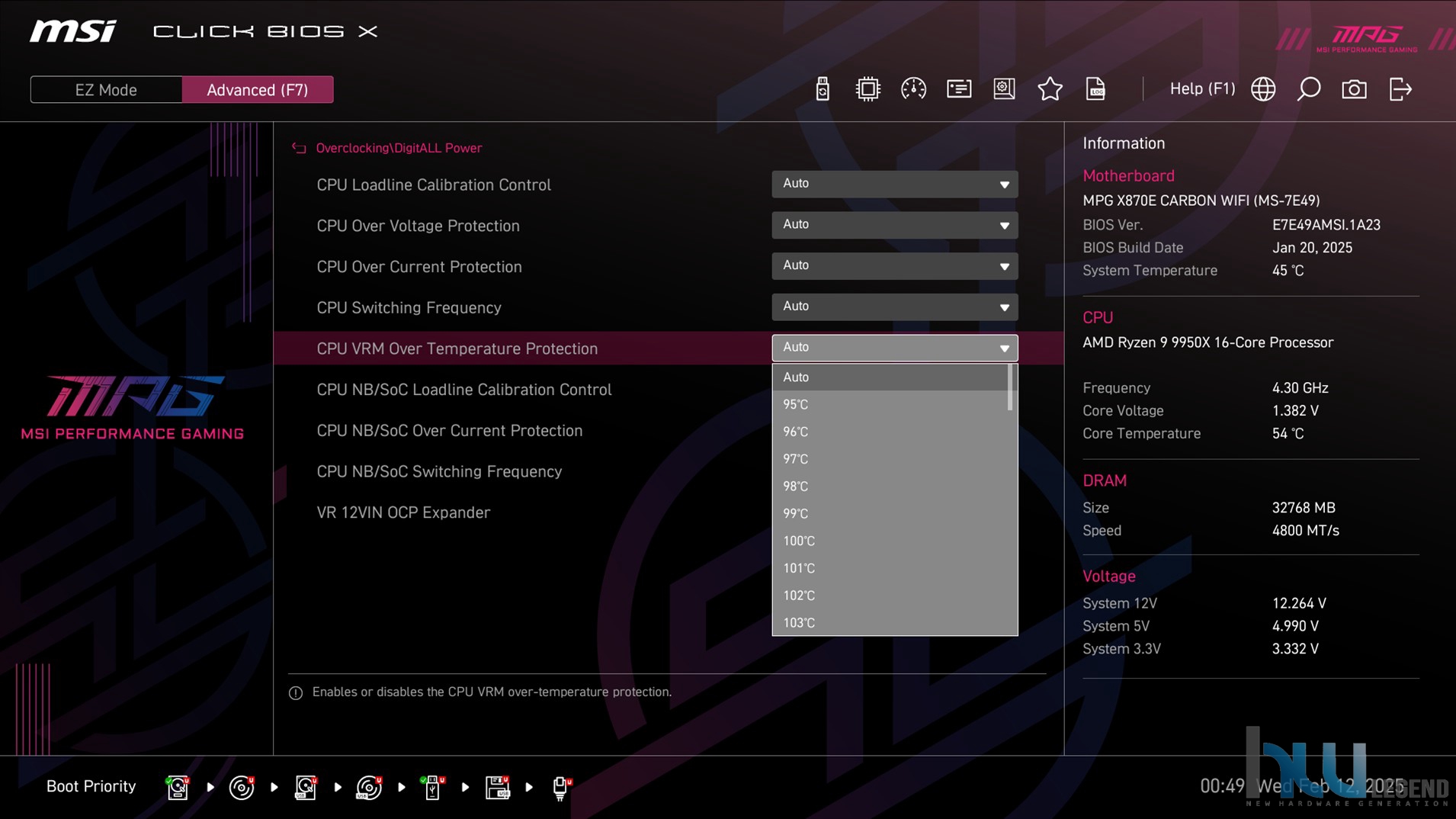
Task: Choose 96°C in the temperature list
Action: (x=890, y=432)
